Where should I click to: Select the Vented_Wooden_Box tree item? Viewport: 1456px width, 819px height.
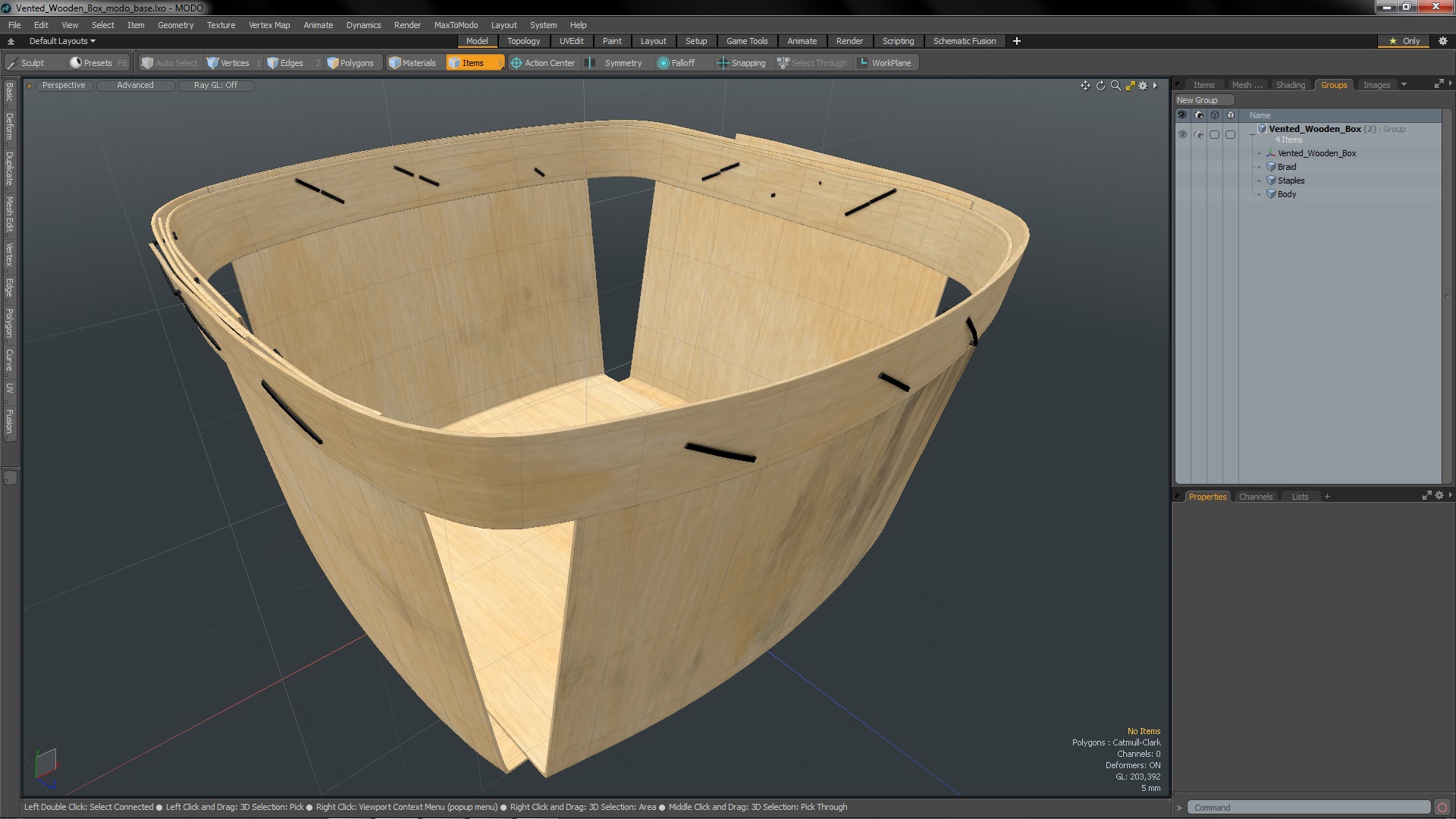click(x=1317, y=152)
